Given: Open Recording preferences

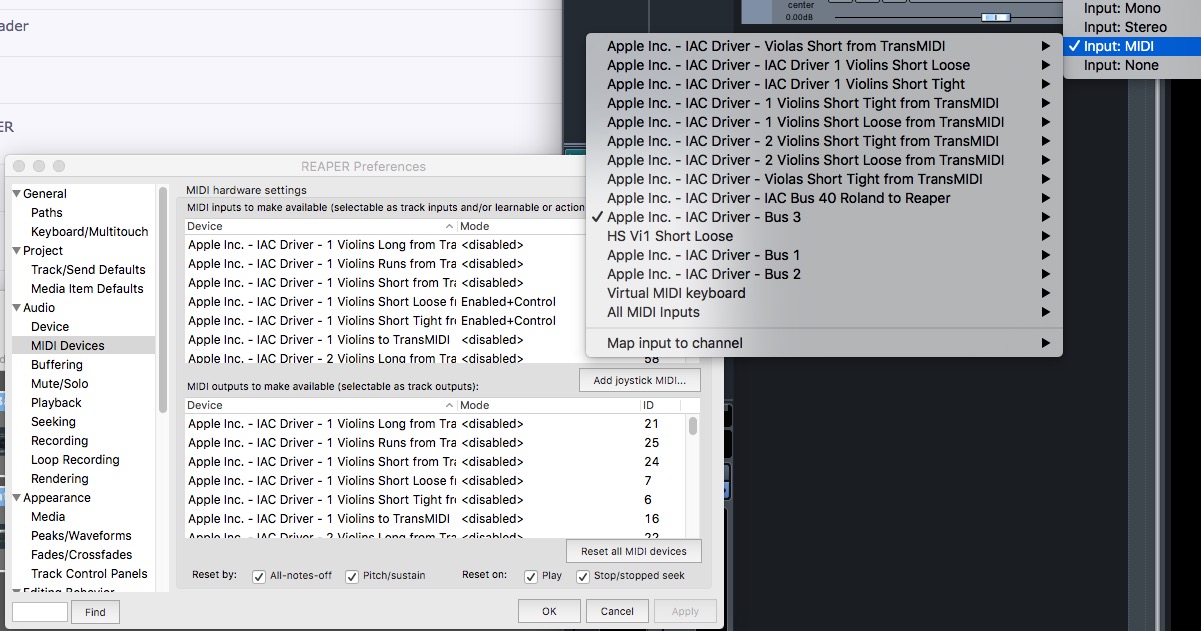Looking at the screenshot, I should click(x=59, y=441).
